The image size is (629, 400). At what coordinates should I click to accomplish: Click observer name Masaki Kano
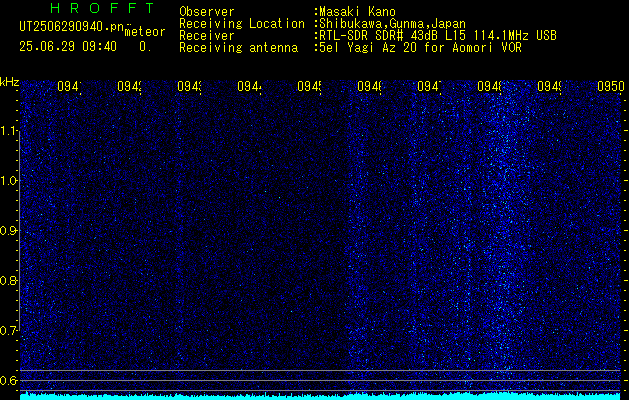pyautogui.click(x=357, y=12)
